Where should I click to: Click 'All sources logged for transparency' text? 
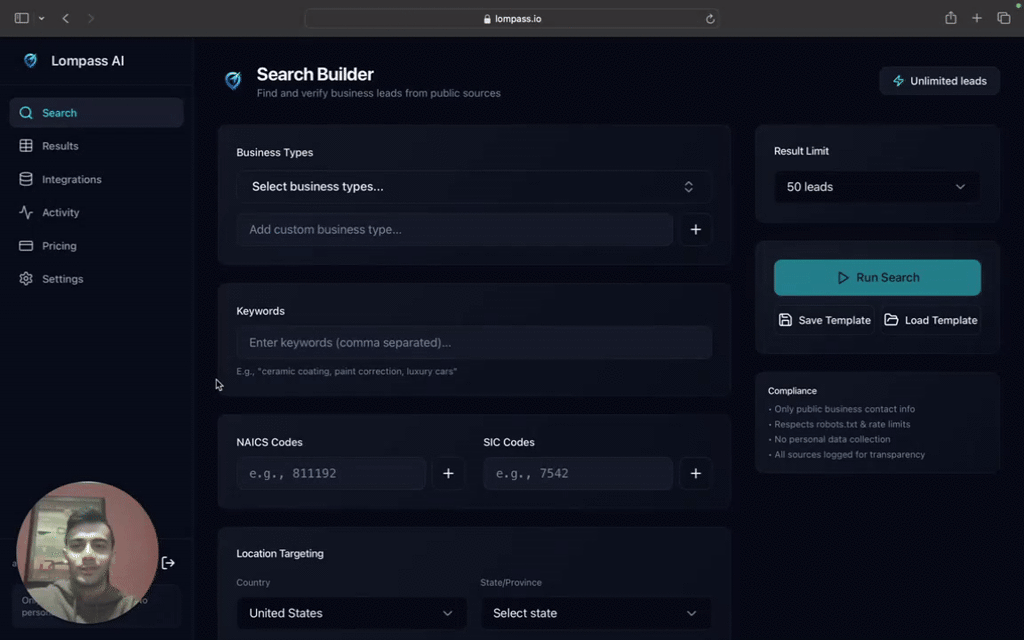[x=850, y=455]
